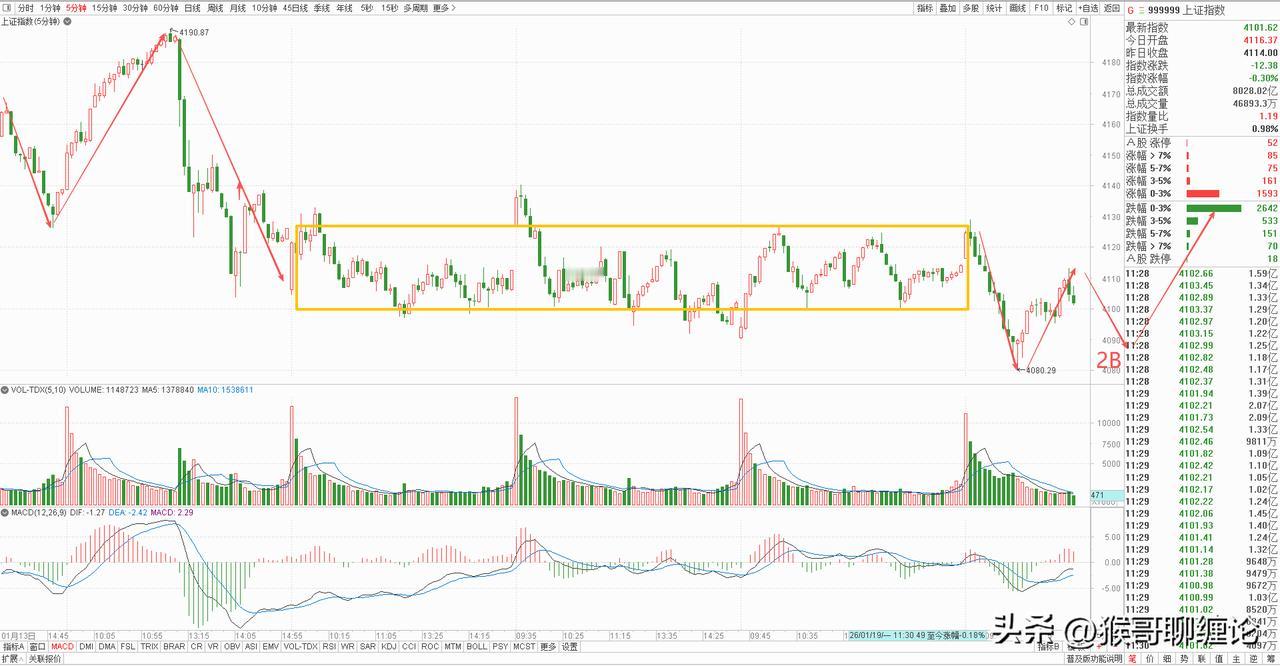
Task: Click the 今日开盘 value 4116.37
Action: (x=1260, y=40)
